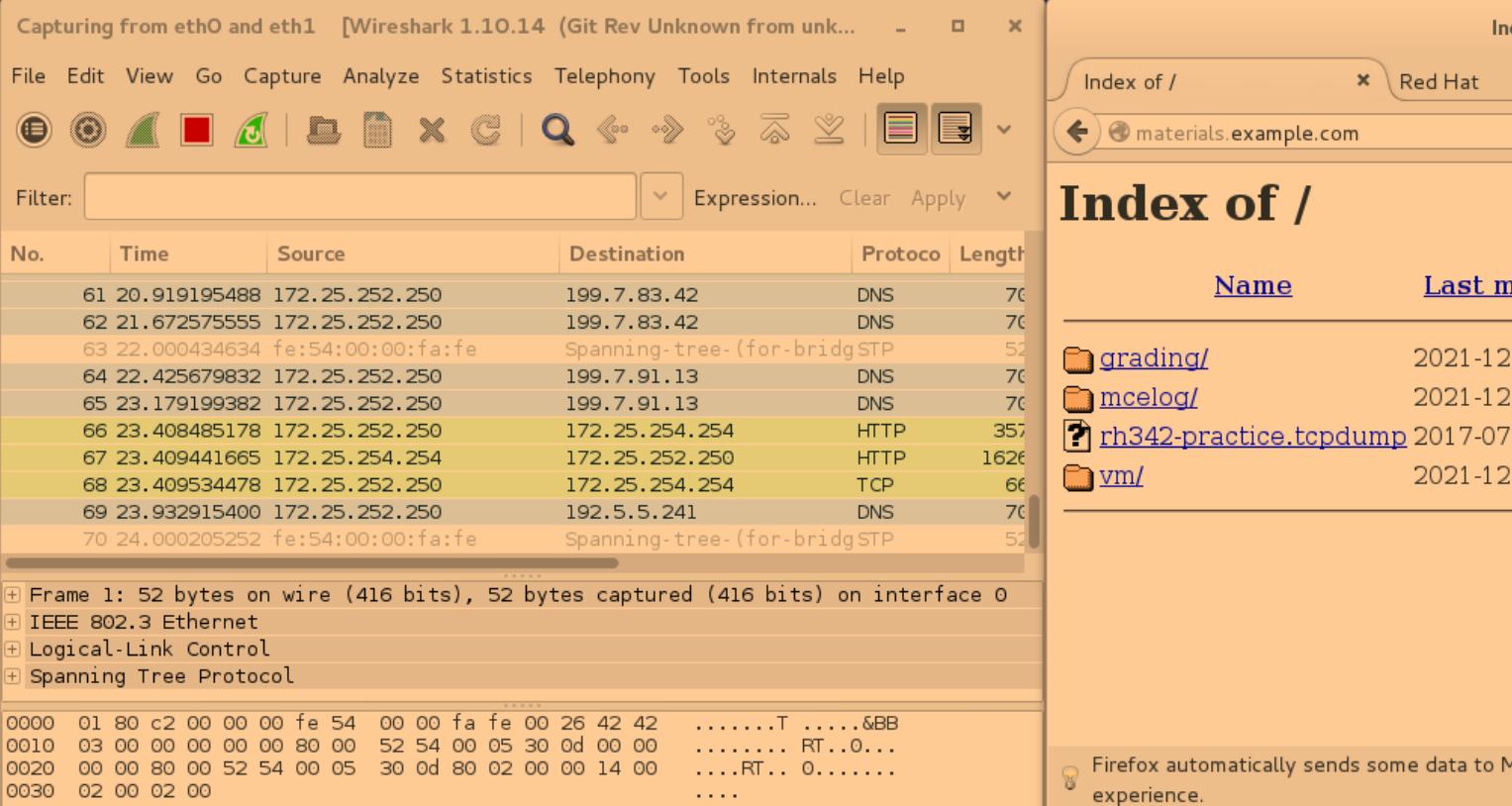Open the grading/ folder link in Firefox
Viewport: 1512px width, 806px height.
[1154, 358]
